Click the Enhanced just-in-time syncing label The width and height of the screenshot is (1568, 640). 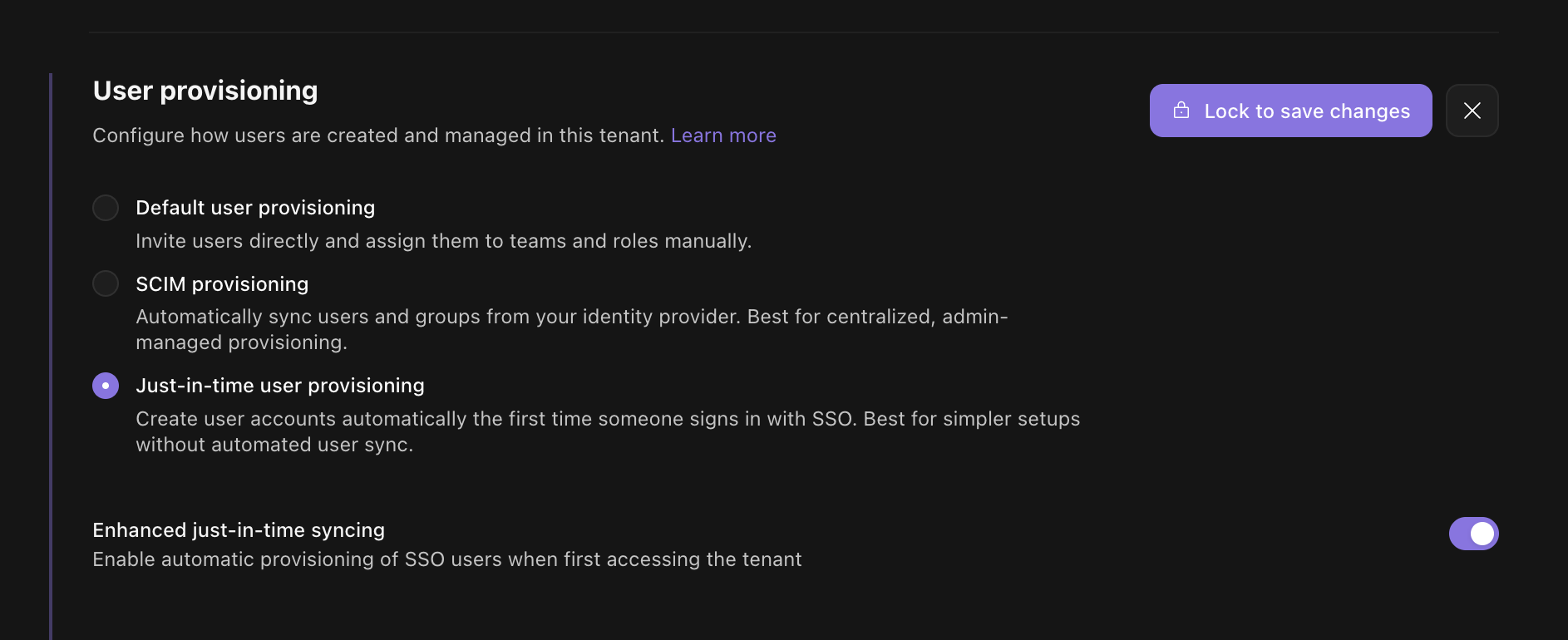click(x=239, y=530)
